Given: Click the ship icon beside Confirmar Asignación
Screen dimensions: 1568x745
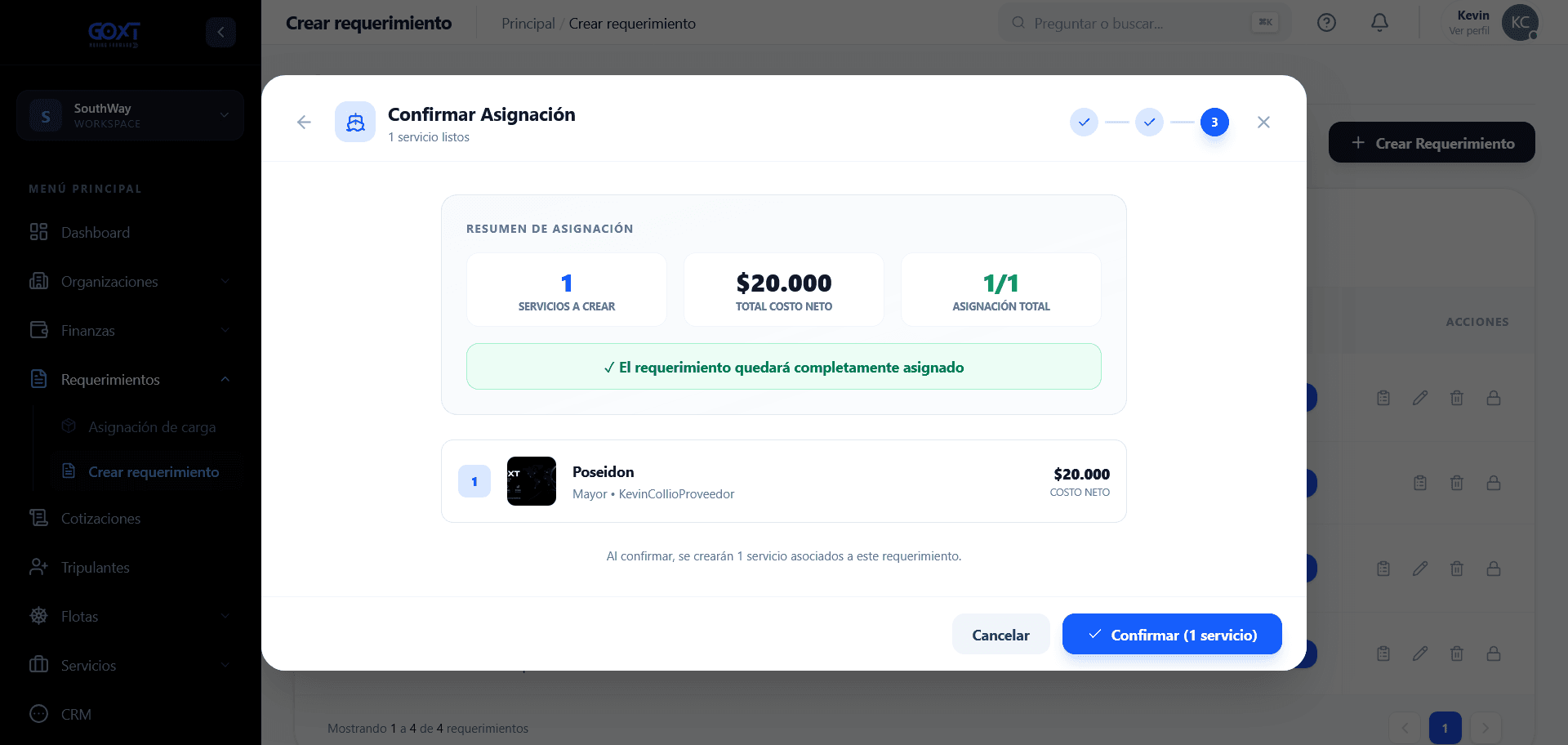Looking at the screenshot, I should point(355,123).
